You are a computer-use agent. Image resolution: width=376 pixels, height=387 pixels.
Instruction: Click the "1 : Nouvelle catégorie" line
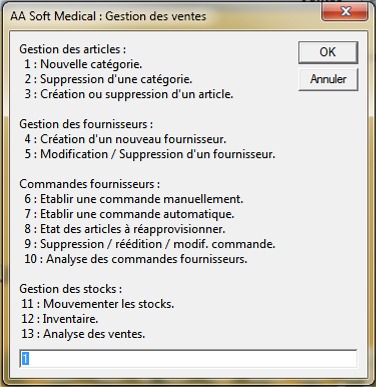(x=83, y=64)
